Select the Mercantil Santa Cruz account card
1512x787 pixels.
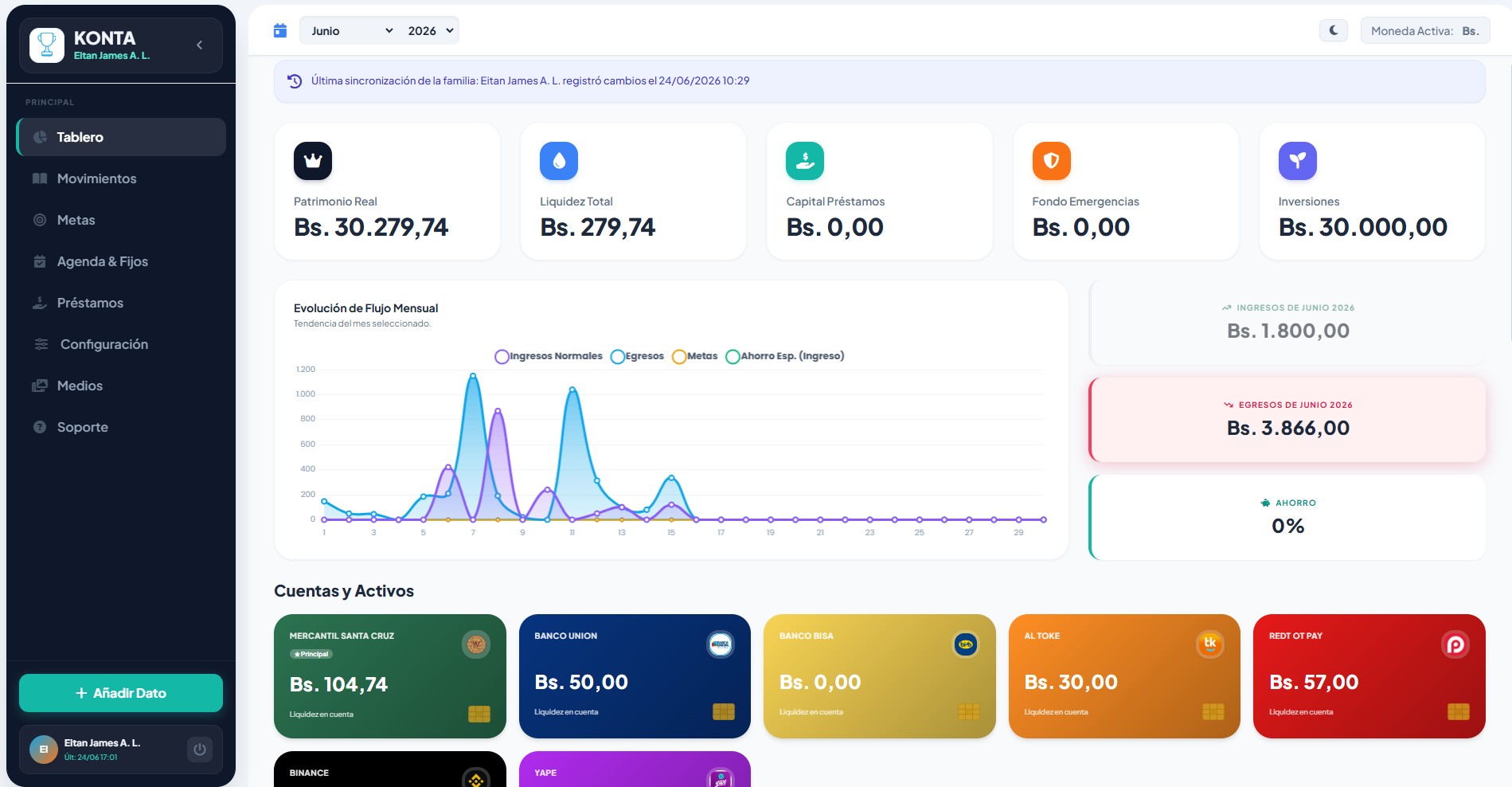pyautogui.click(x=390, y=675)
